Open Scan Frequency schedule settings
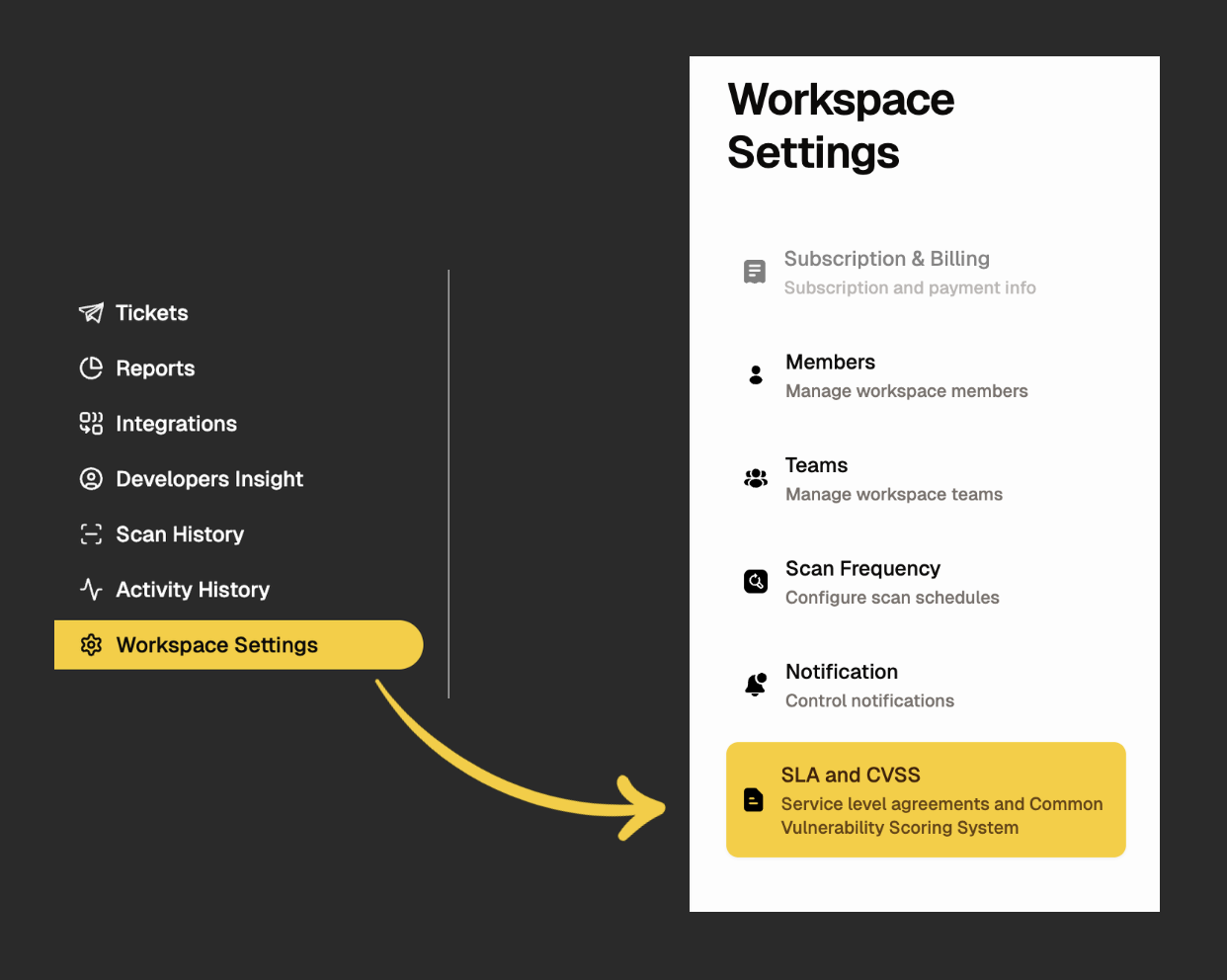 tap(862, 582)
